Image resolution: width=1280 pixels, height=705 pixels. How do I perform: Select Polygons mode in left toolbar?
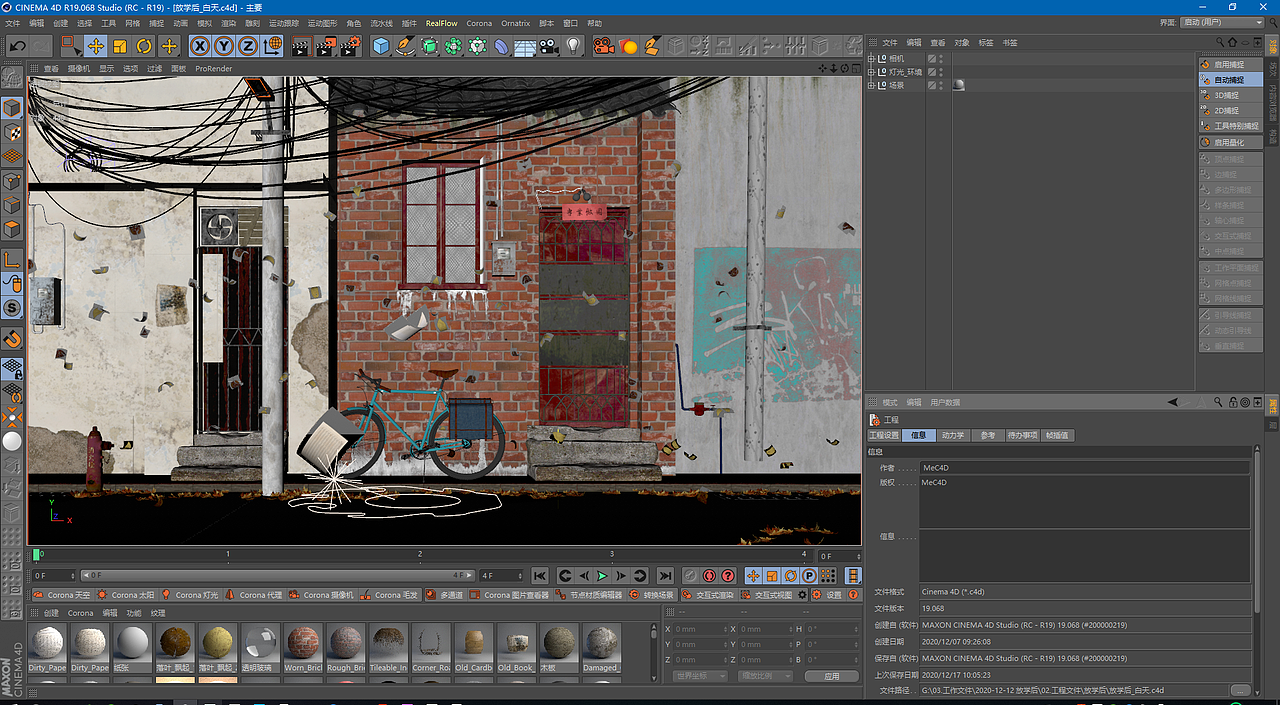12,230
